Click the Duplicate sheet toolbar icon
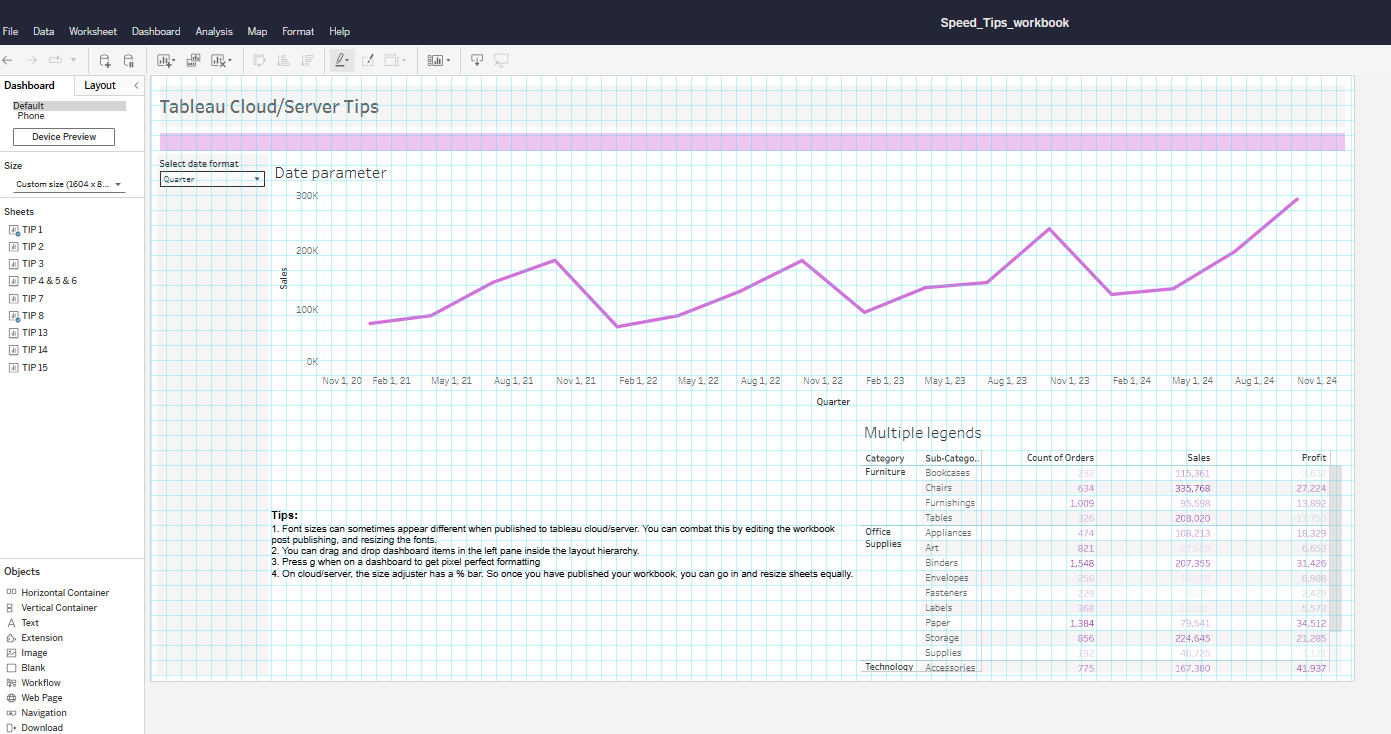1391x734 pixels. (x=193, y=60)
